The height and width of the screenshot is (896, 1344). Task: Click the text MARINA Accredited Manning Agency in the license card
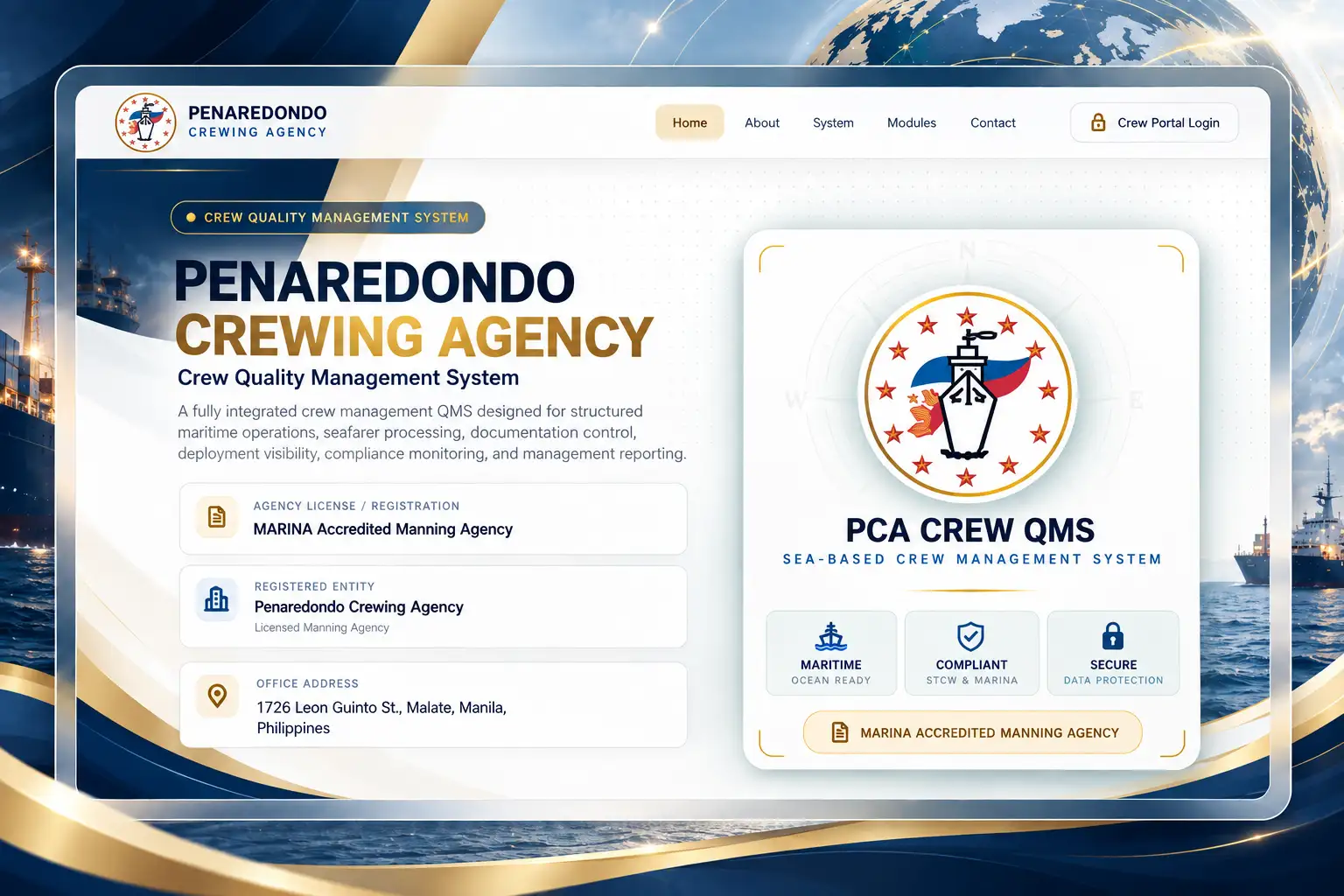(x=382, y=529)
